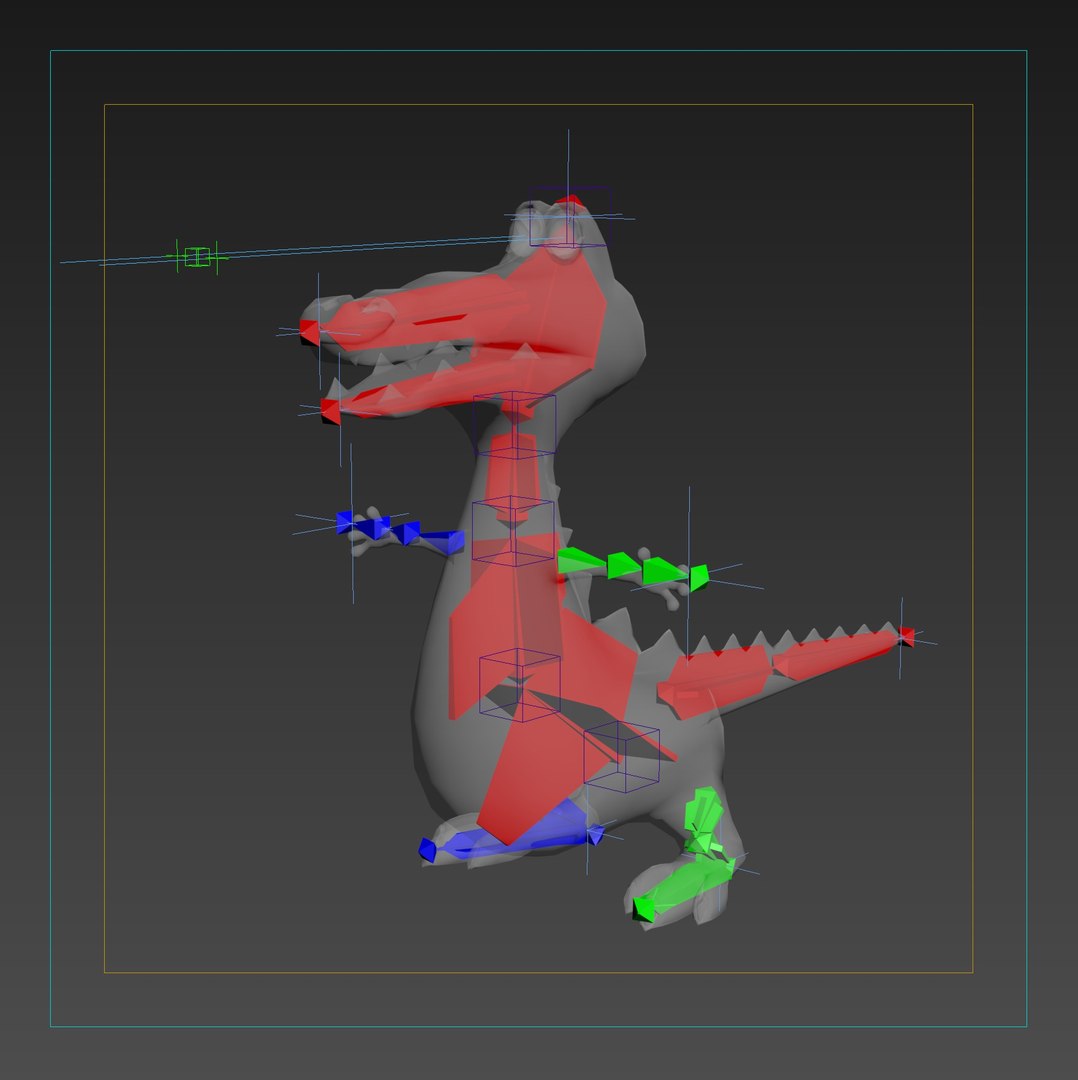Click the green toe end nub
The image size is (1078, 1080).
(643, 908)
